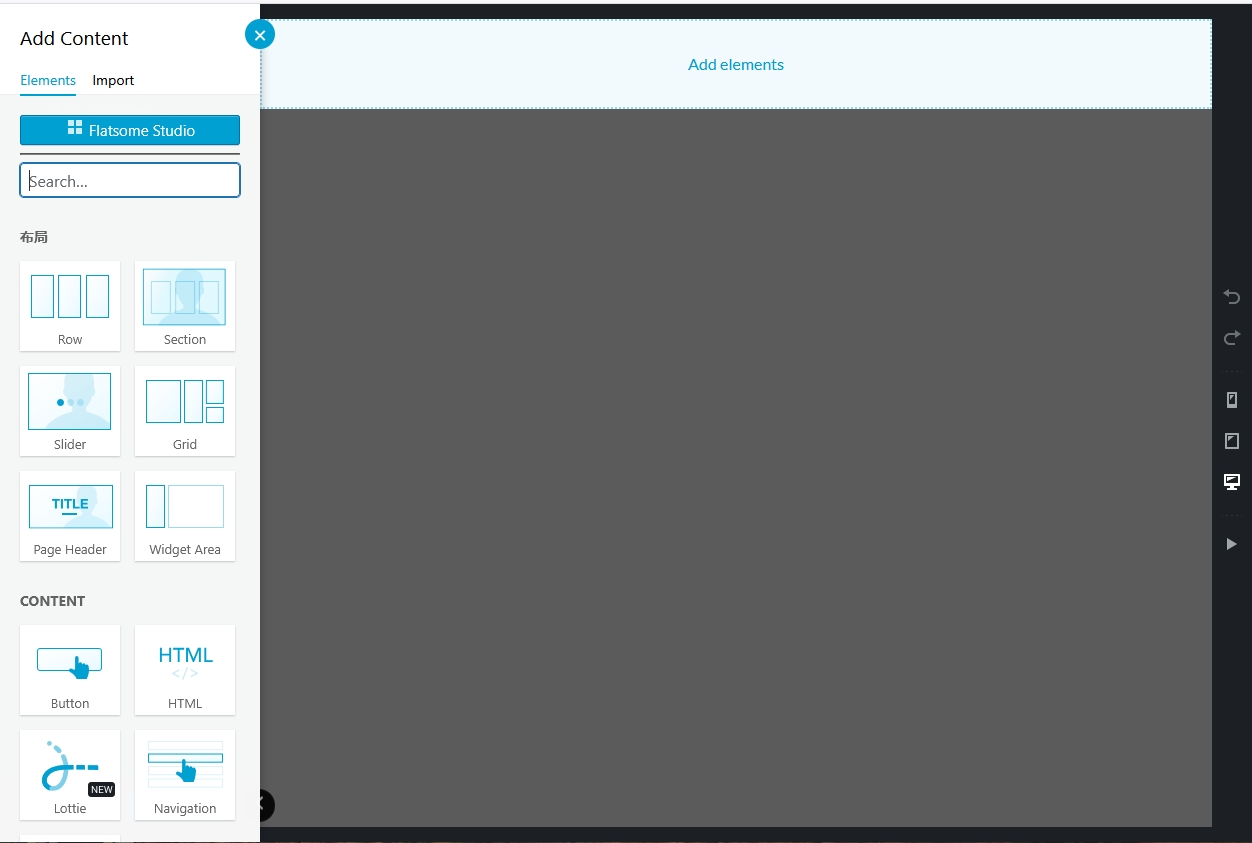The image size is (1252, 843).
Task: Add a Lottie animation element
Action: tap(70, 775)
